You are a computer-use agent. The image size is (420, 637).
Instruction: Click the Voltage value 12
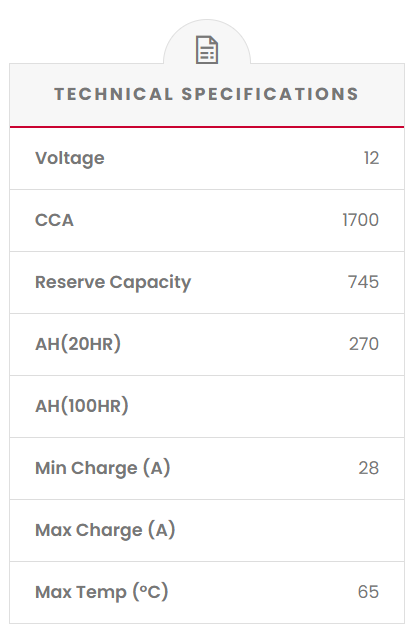[x=371, y=158]
